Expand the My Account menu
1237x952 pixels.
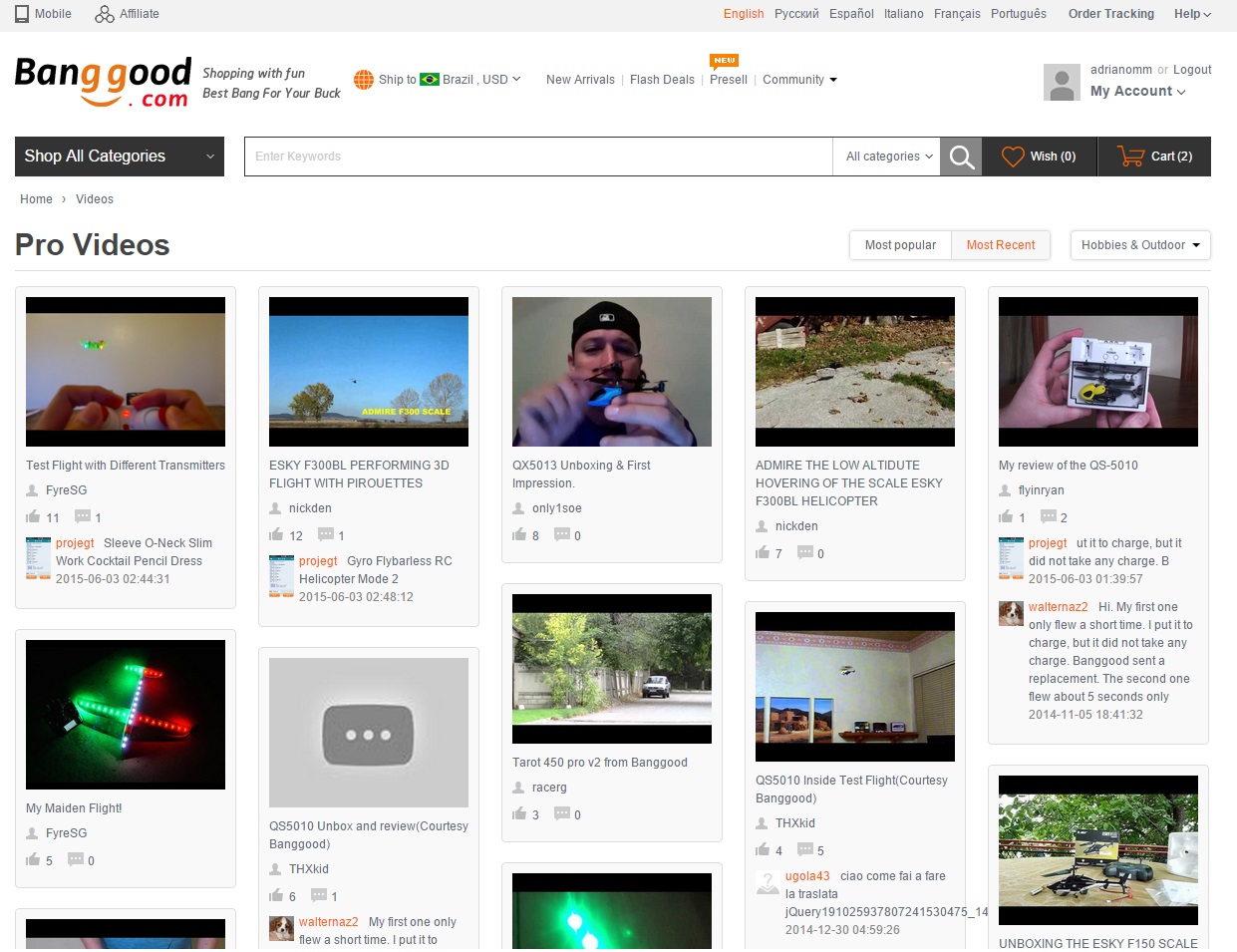pos(1137,92)
